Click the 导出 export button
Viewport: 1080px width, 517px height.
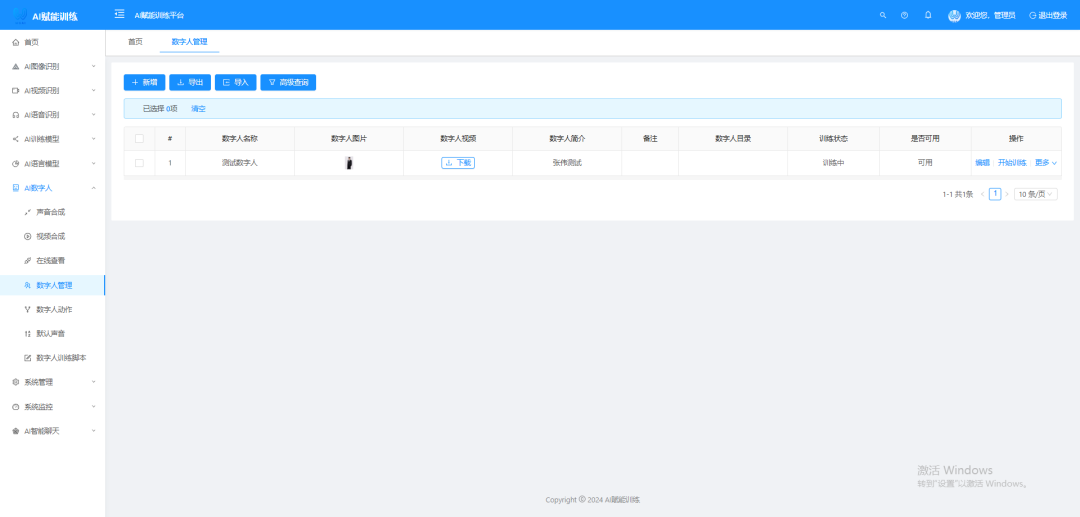coord(190,83)
